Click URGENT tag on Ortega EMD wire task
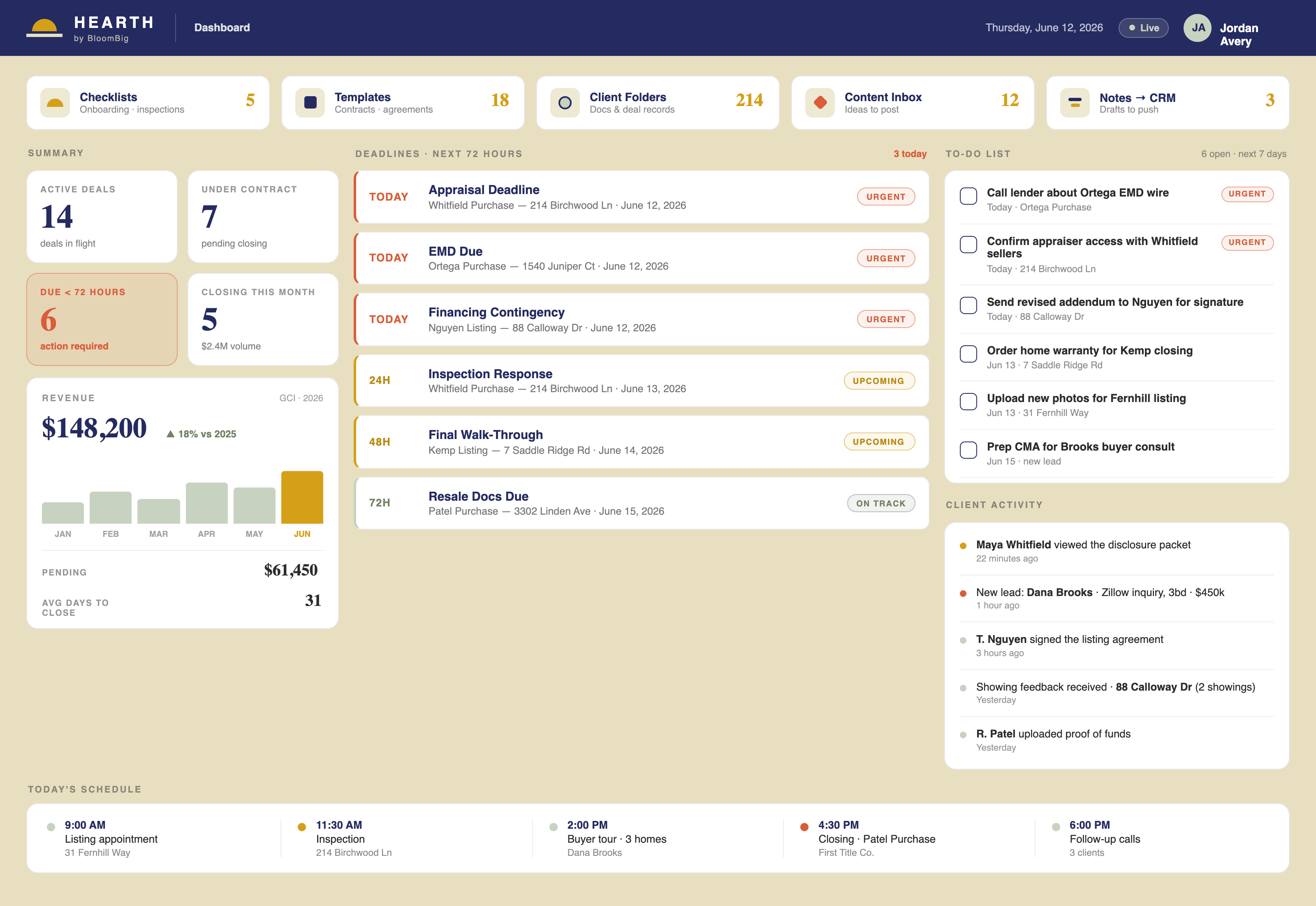The height and width of the screenshot is (906, 1316). (x=1247, y=194)
